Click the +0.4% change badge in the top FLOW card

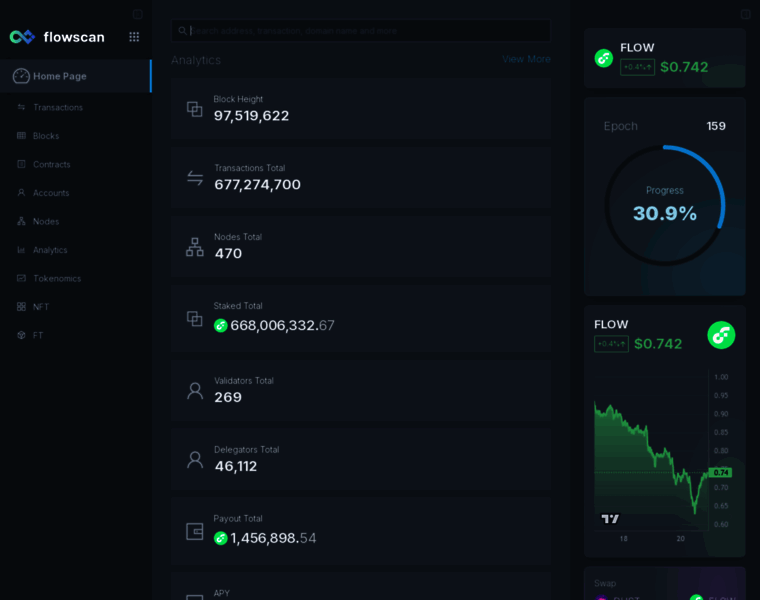(x=637, y=67)
